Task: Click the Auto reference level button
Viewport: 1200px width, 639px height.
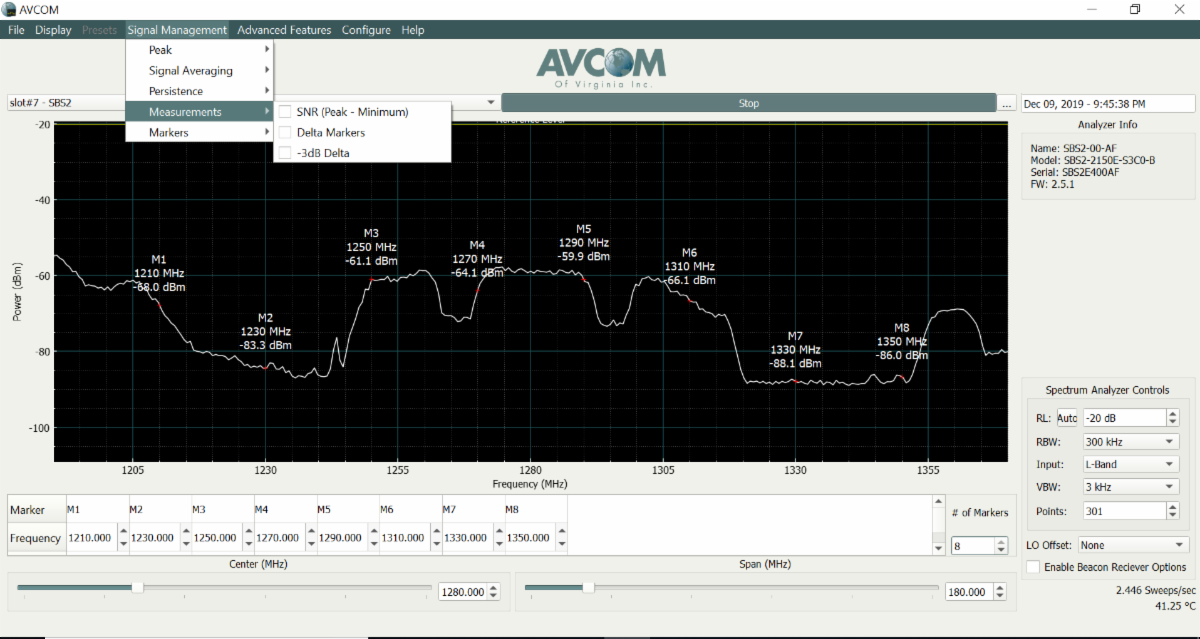Action: tap(1068, 418)
